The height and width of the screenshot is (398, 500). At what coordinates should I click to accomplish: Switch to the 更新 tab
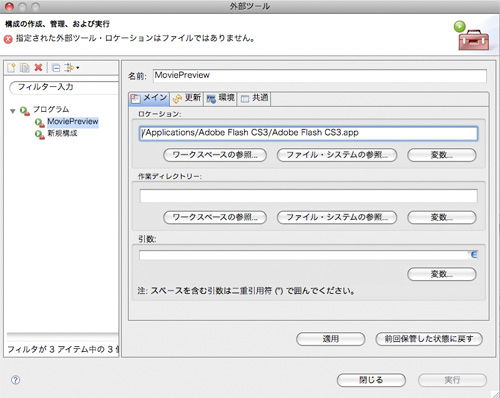(x=187, y=98)
